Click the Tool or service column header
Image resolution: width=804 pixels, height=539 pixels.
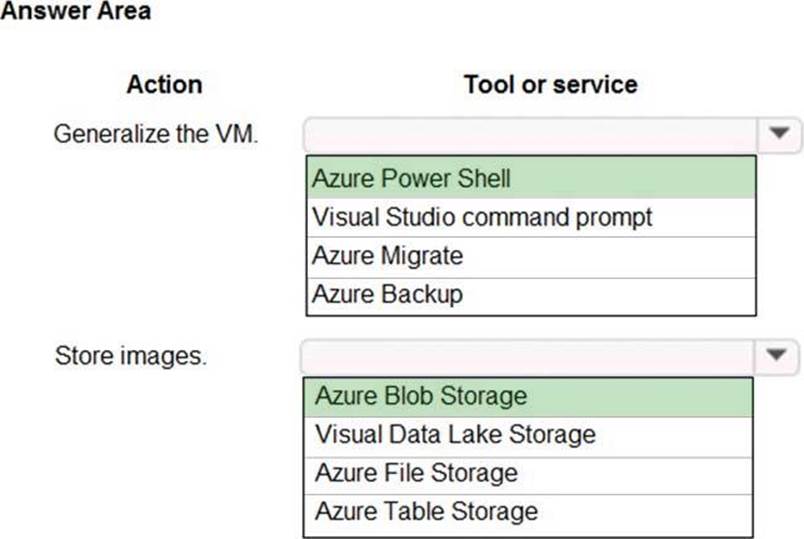550,85
